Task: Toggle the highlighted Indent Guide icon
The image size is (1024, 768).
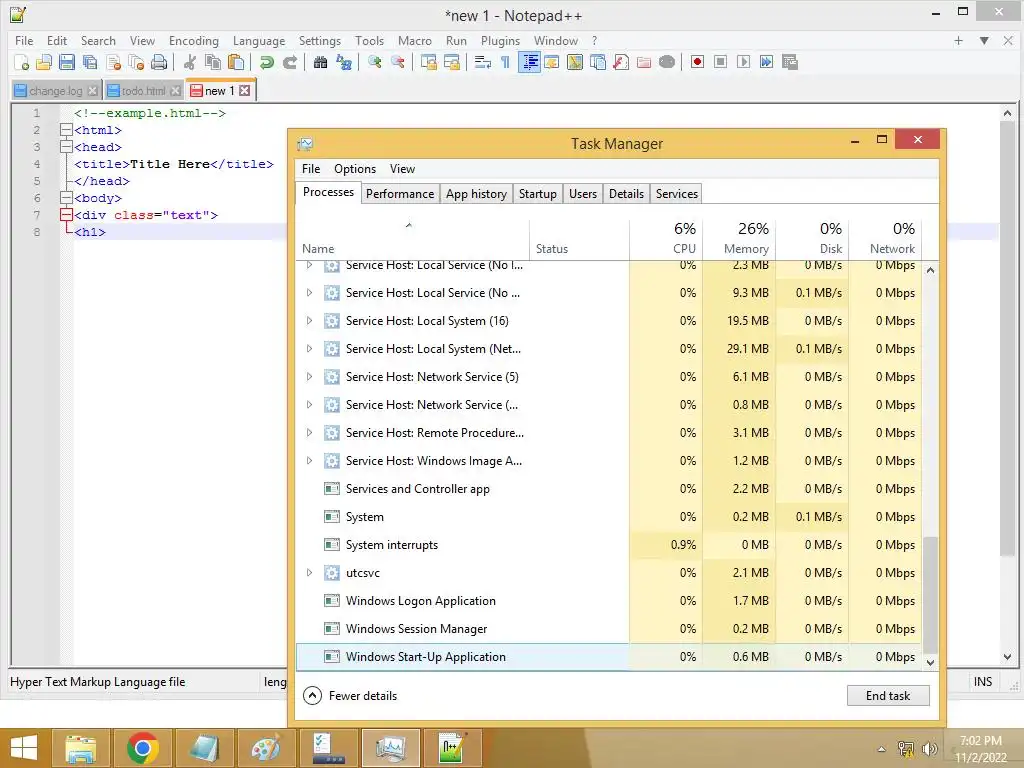Action: [x=530, y=62]
